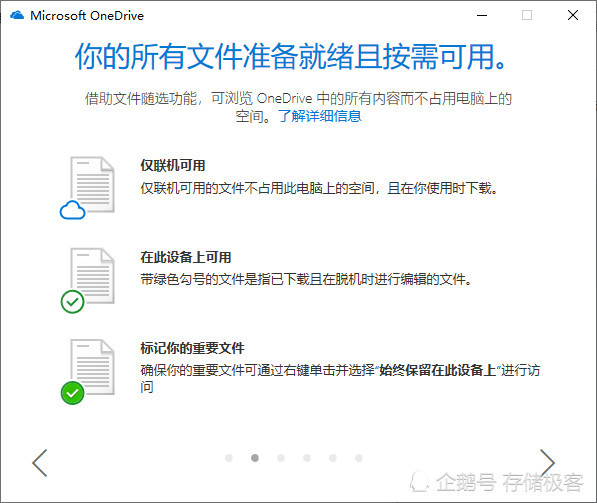The image size is (597, 503).
Task: Click the description 仅联机可用的文件不占用此电脑上的空间
Action: coord(257,188)
